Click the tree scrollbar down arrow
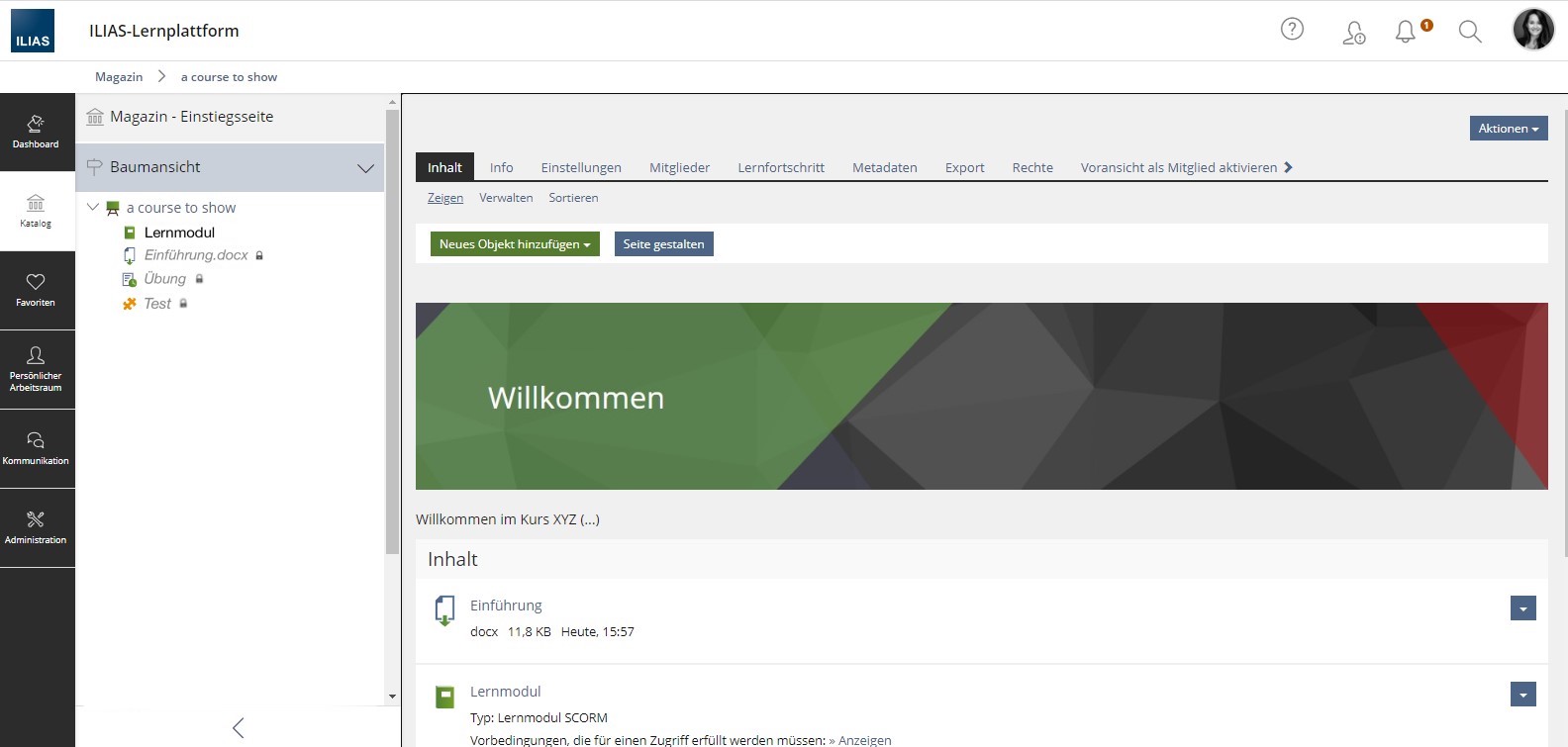The height and width of the screenshot is (747, 1568). pyautogui.click(x=392, y=697)
